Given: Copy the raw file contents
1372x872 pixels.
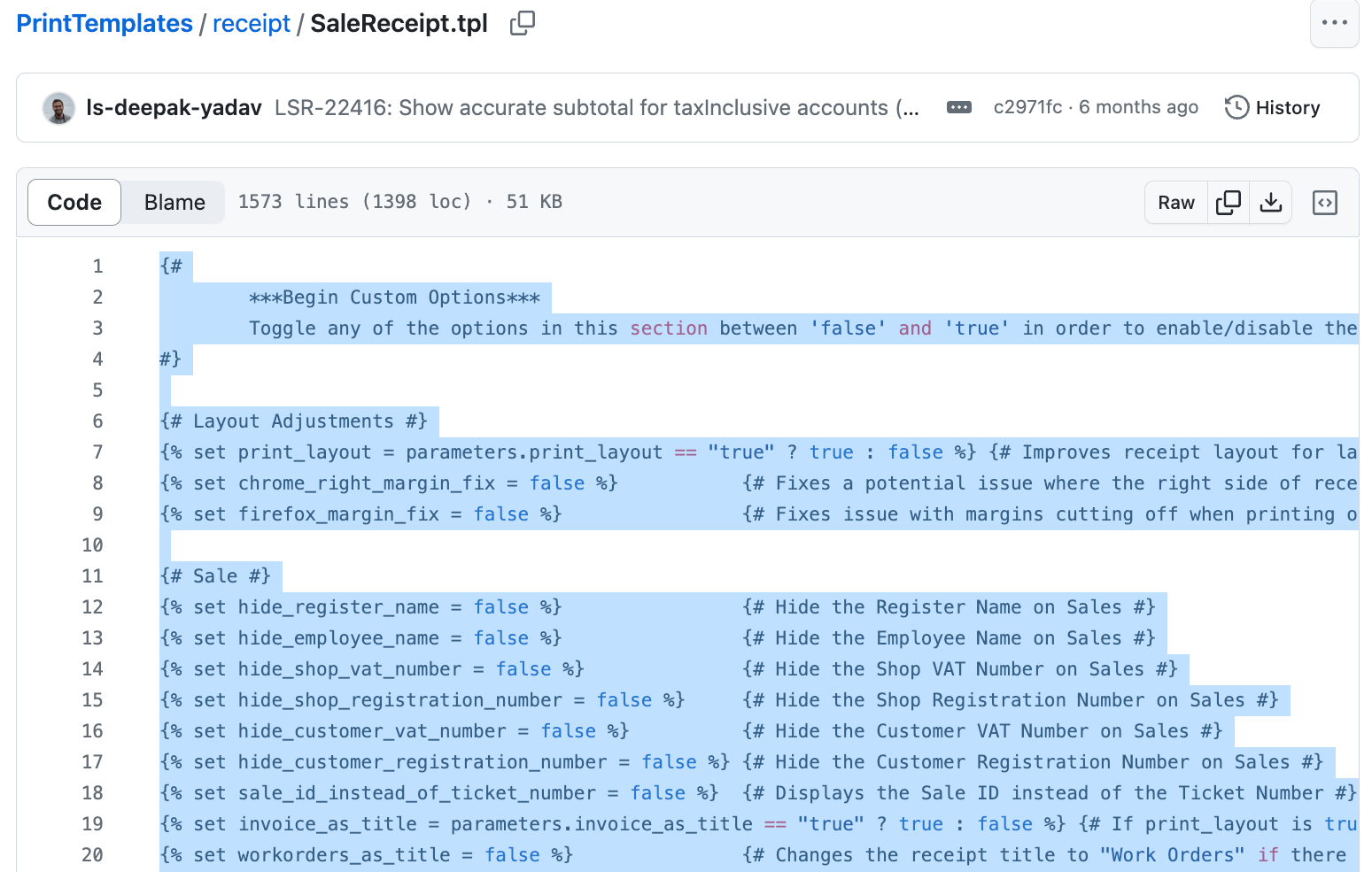Looking at the screenshot, I should 1228,202.
